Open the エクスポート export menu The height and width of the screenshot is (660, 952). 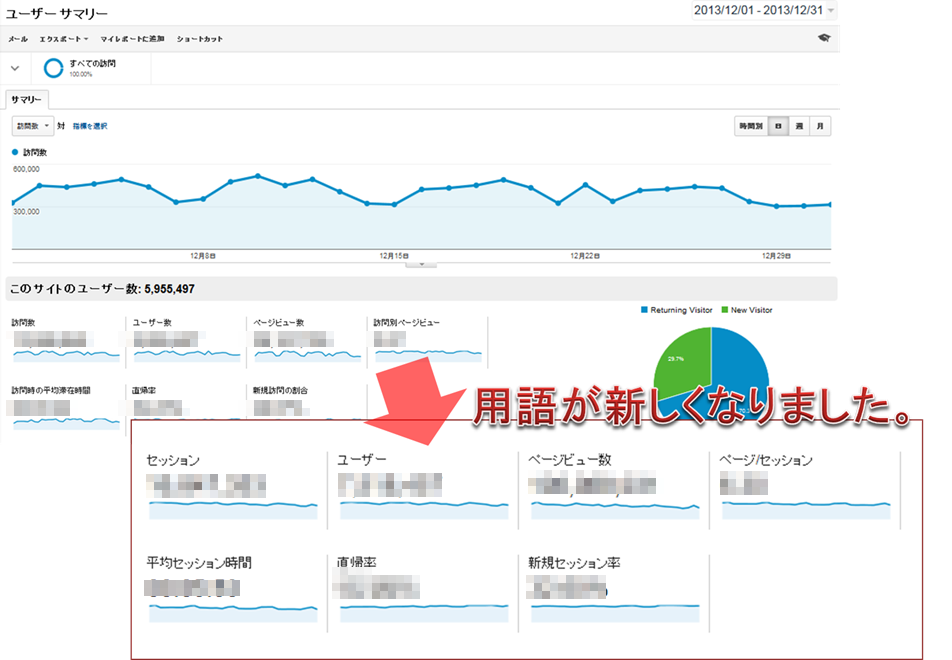(x=63, y=39)
